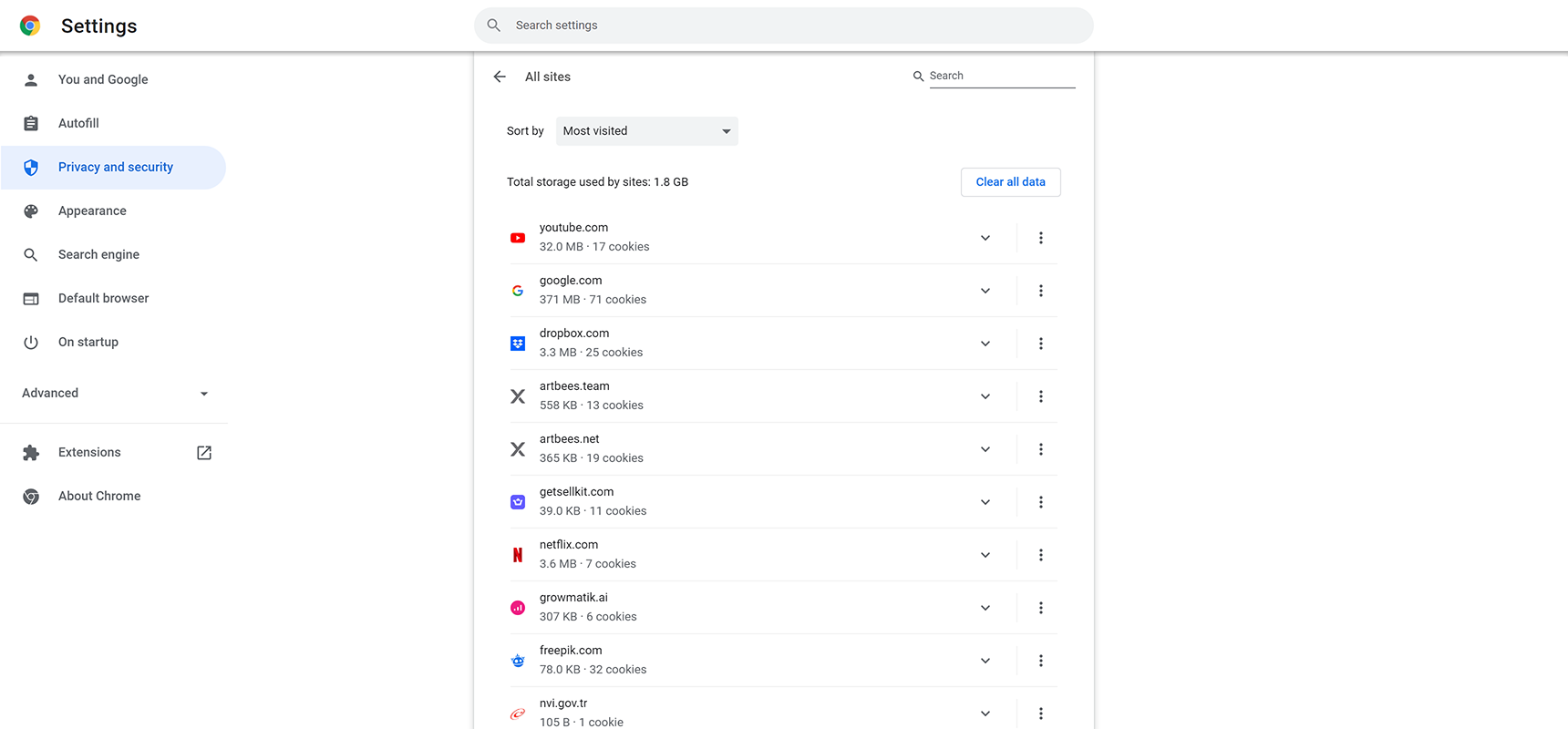Click the youtube.com site name

[x=573, y=228]
